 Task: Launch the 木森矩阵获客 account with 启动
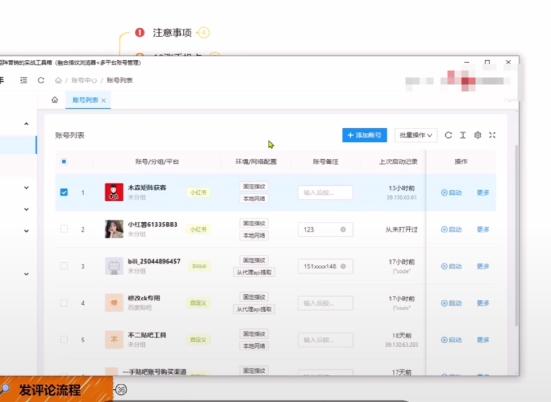click(x=451, y=193)
